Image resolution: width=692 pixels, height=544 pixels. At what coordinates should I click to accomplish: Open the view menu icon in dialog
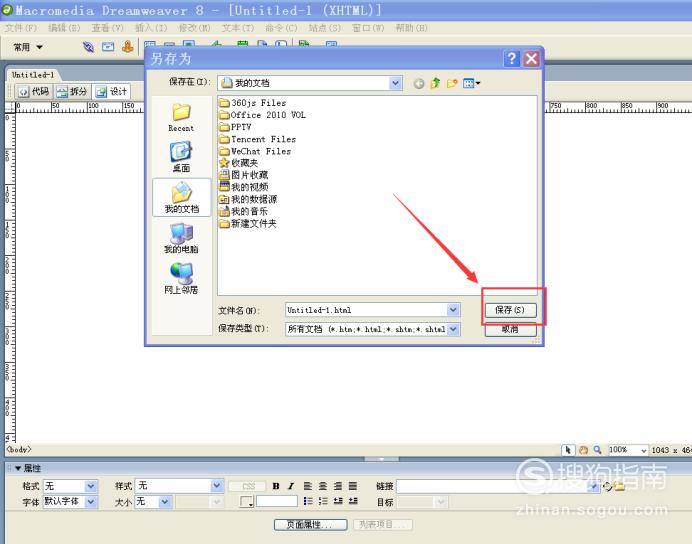coord(471,83)
